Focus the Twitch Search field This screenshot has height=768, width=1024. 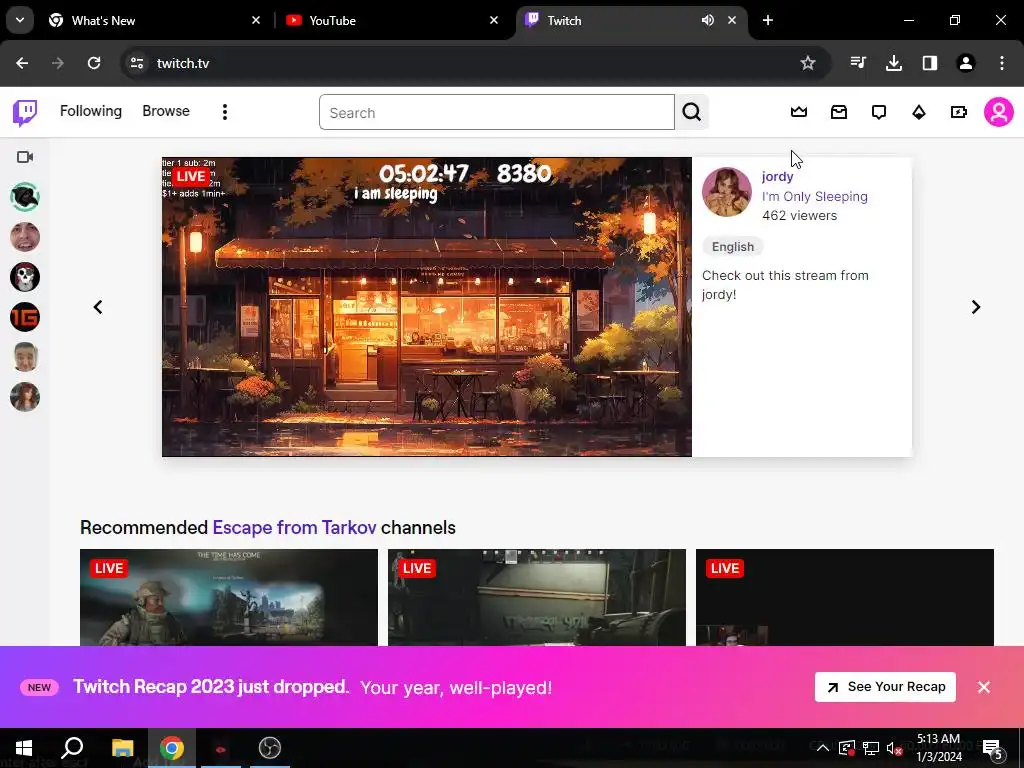tap(496, 112)
